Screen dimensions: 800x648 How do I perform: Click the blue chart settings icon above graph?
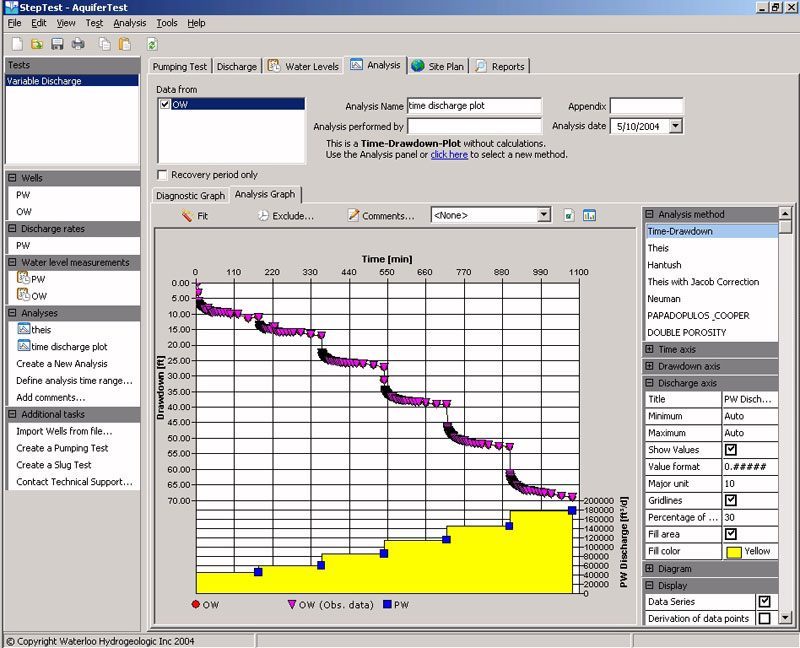click(x=589, y=215)
